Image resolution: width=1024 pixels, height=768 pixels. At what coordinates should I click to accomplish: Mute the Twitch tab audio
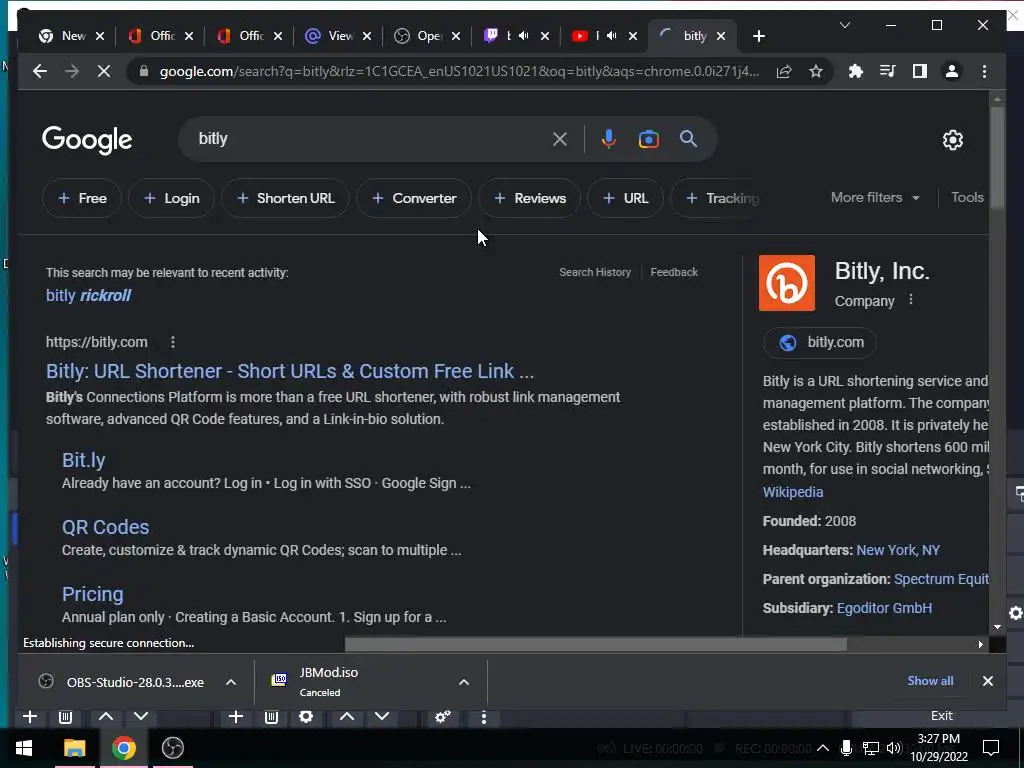[524, 36]
